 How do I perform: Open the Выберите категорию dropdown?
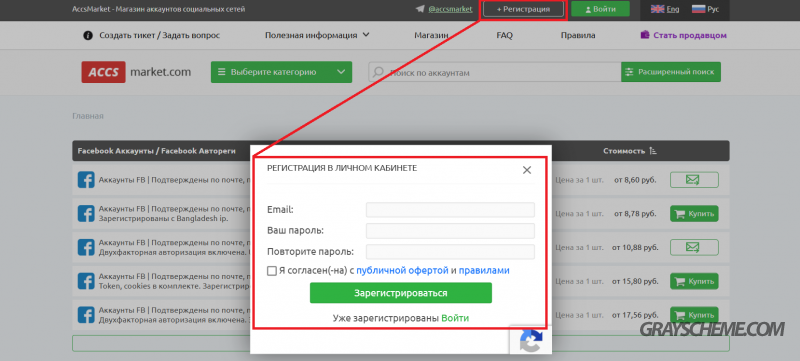pyautogui.click(x=281, y=72)
